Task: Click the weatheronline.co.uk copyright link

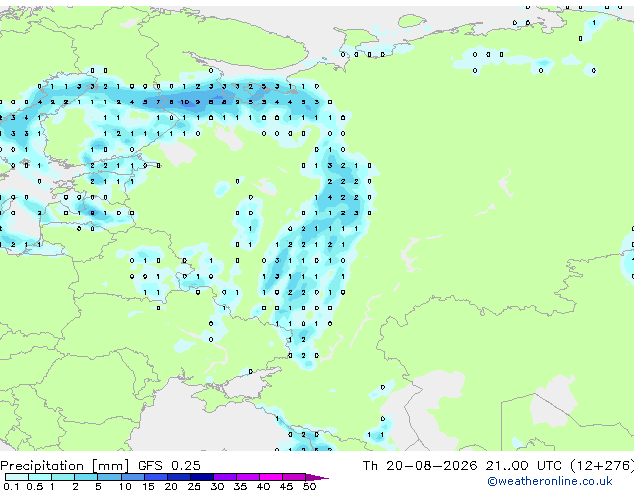Action: (550, 481)
